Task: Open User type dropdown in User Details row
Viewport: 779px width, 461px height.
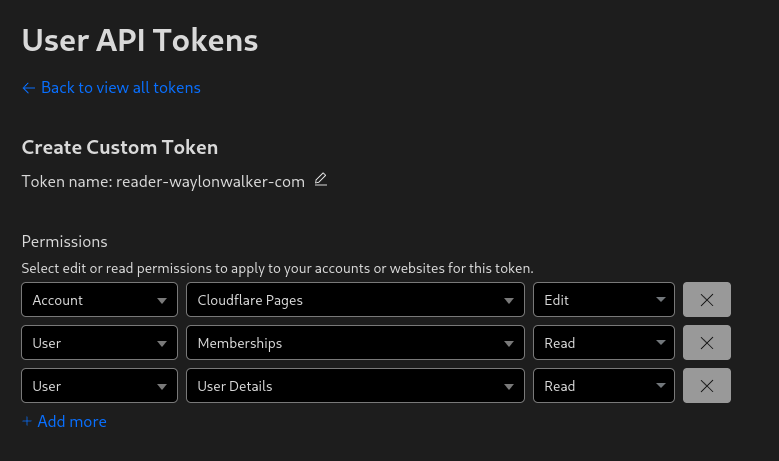Action: (x=99, y=386)
